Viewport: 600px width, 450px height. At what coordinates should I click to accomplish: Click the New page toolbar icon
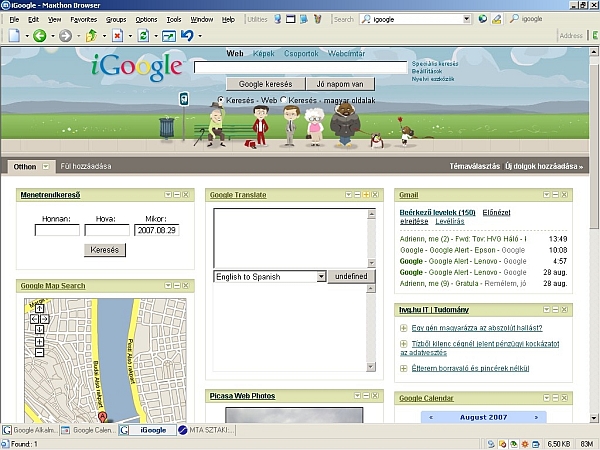tap(14, 36)
